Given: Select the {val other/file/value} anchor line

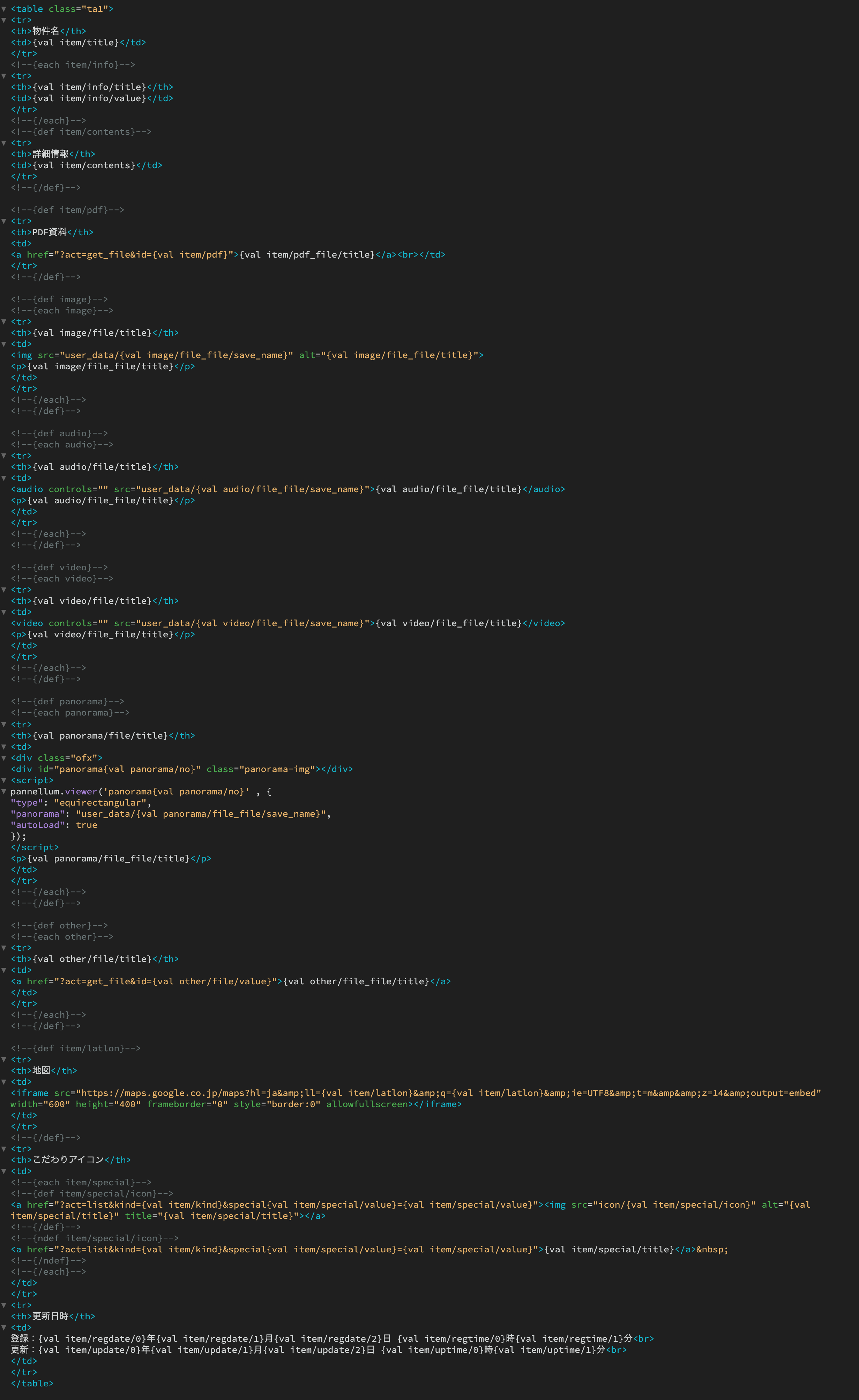Looking at the screenshot, I should (231, 981).
